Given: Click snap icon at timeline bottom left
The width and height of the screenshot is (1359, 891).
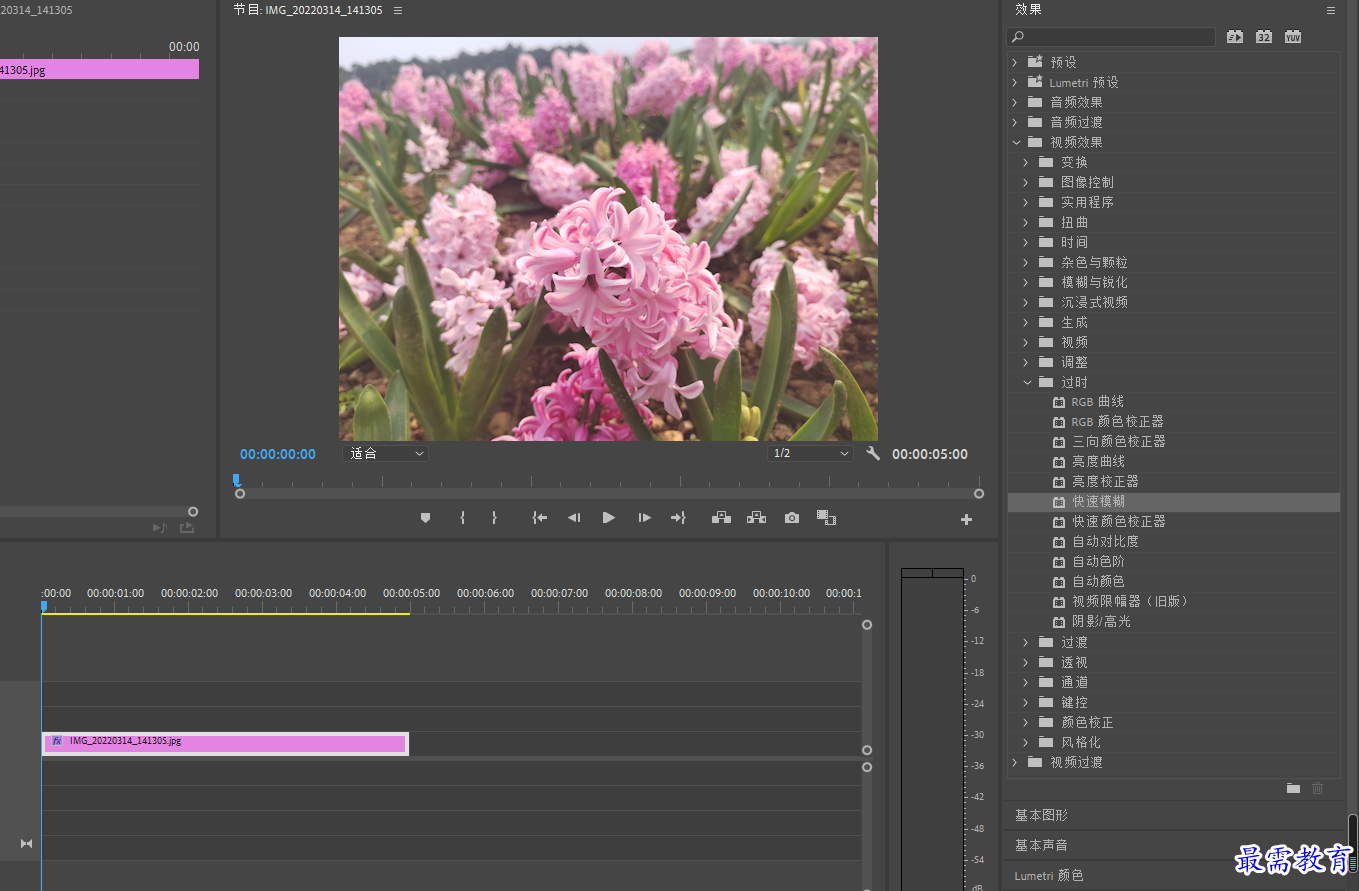Looking at the screenshot, I should (x=26, y=844).
